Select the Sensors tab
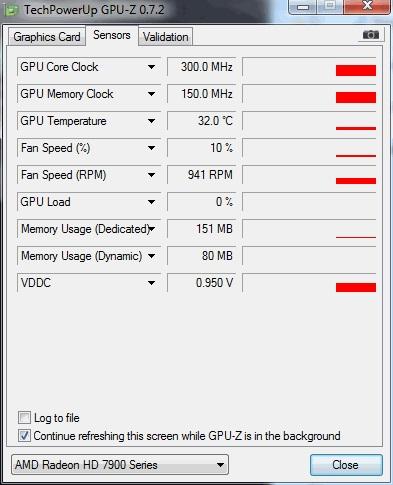Viewport: 393px width, 485px height. [x=112, y=35]
